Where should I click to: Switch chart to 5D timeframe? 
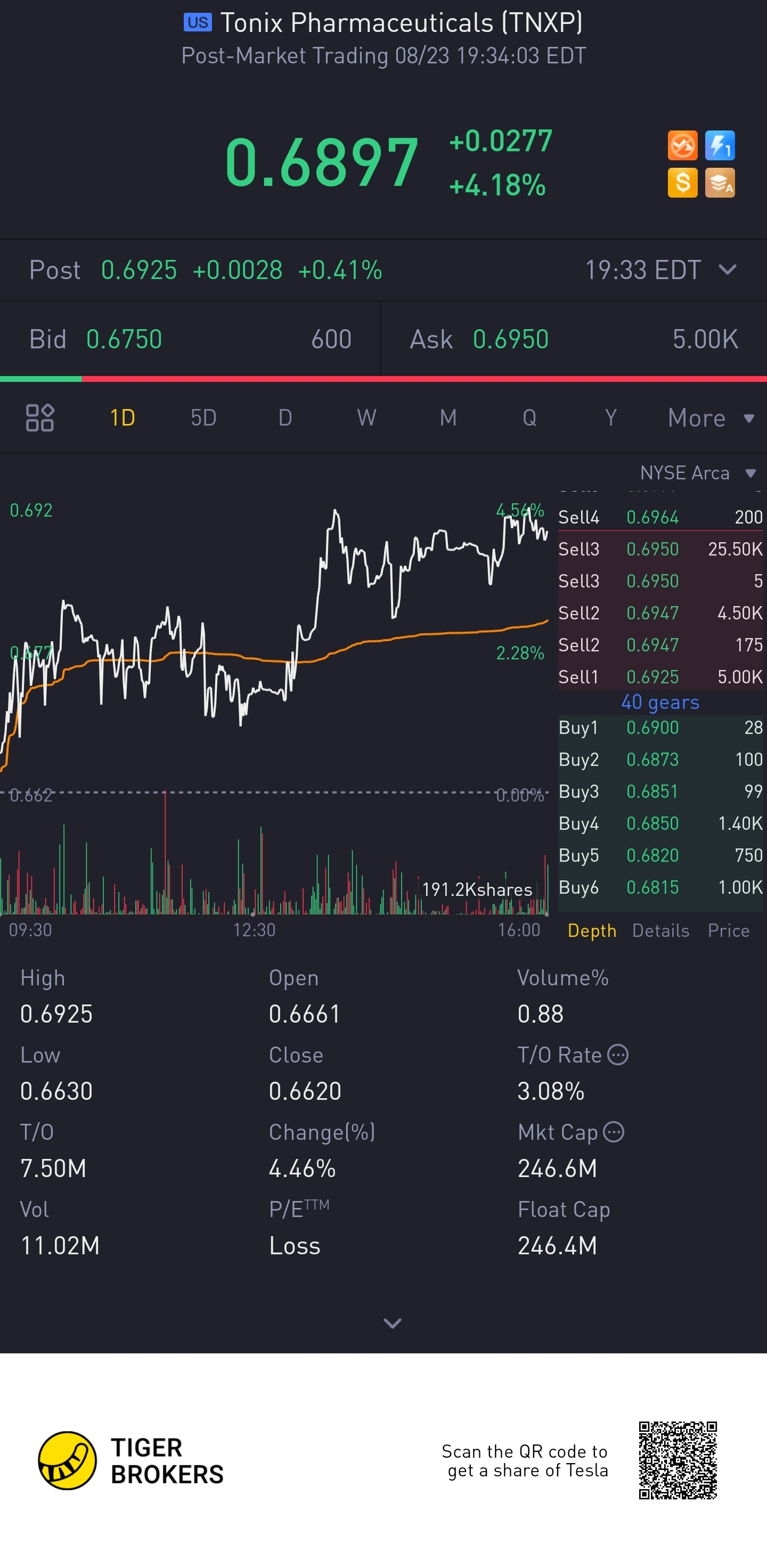coord(203,418)
